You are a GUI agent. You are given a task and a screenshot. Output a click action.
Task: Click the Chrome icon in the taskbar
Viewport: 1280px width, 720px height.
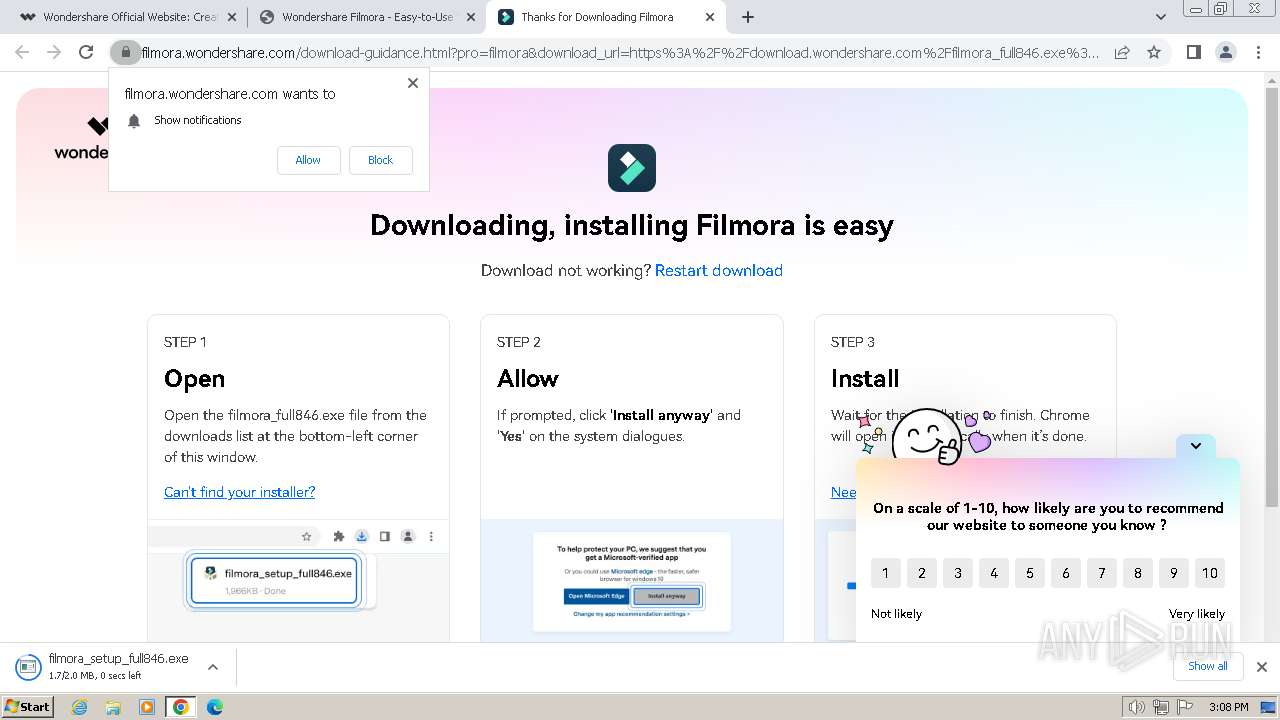coord(181,707)
